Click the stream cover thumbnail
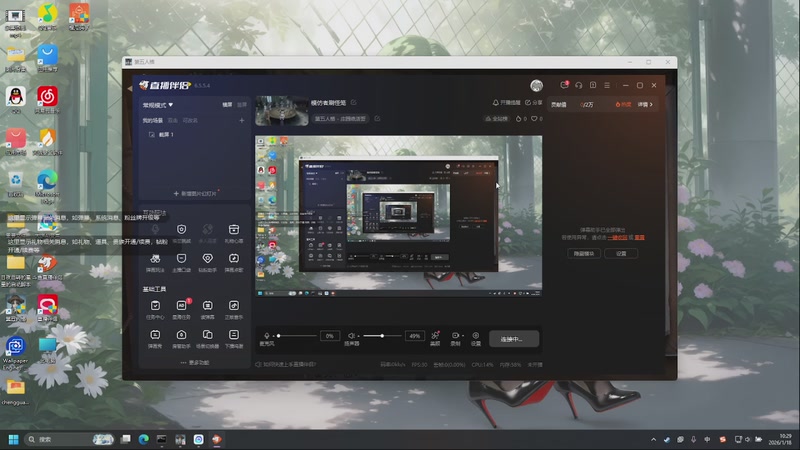The width and height of the screenshot is (800, 450). (x=282, y=111)
